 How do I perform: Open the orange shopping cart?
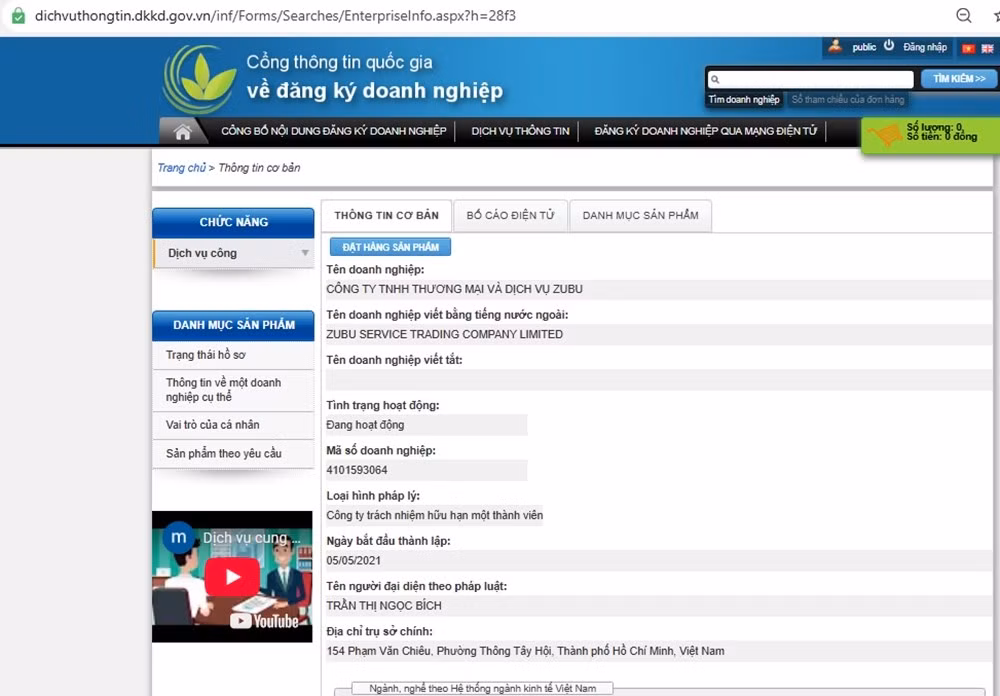click(884, 135)
